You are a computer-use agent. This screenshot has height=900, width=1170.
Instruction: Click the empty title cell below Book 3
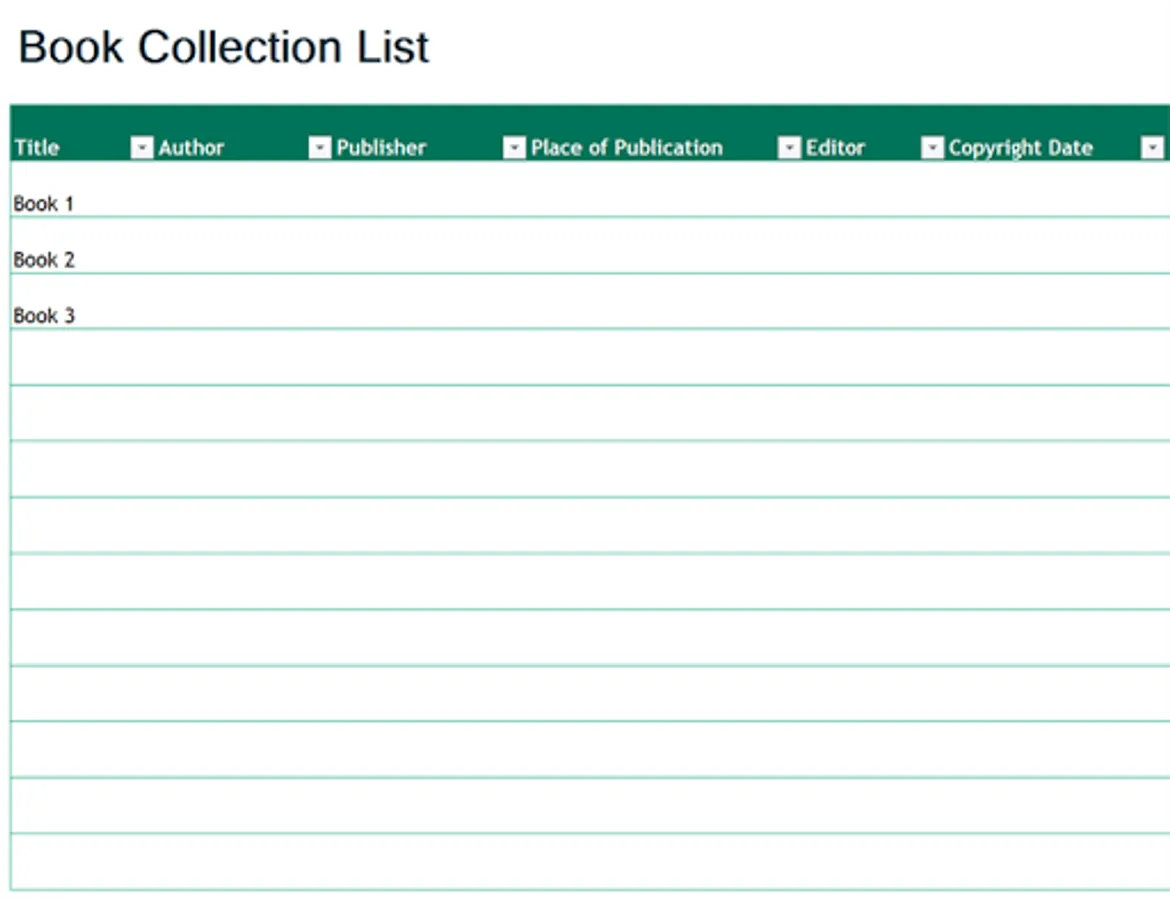point(82,357)
